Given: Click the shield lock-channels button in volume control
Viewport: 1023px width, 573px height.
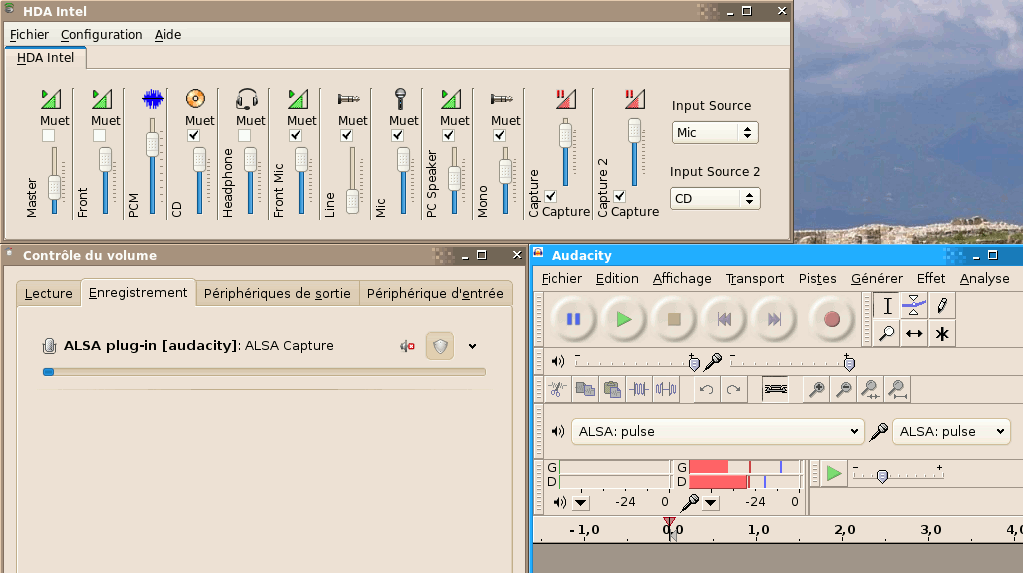Looking at the screenshot, I should click(x=440, y=346).
